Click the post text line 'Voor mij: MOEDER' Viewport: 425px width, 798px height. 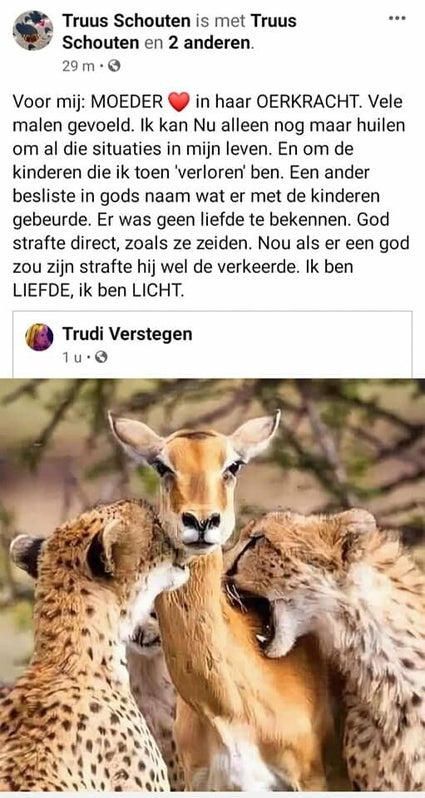coord(87,102)
